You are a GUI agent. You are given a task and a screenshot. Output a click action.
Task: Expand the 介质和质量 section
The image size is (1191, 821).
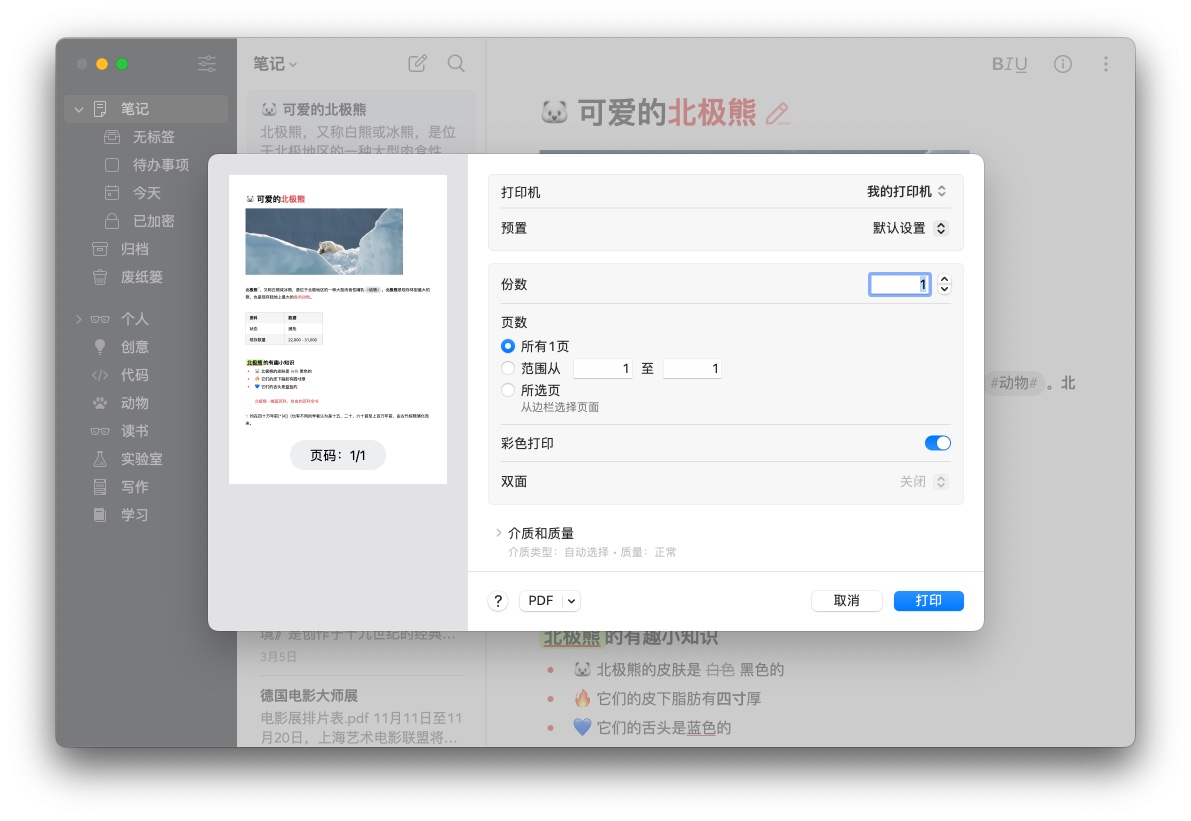pos(499,533)
